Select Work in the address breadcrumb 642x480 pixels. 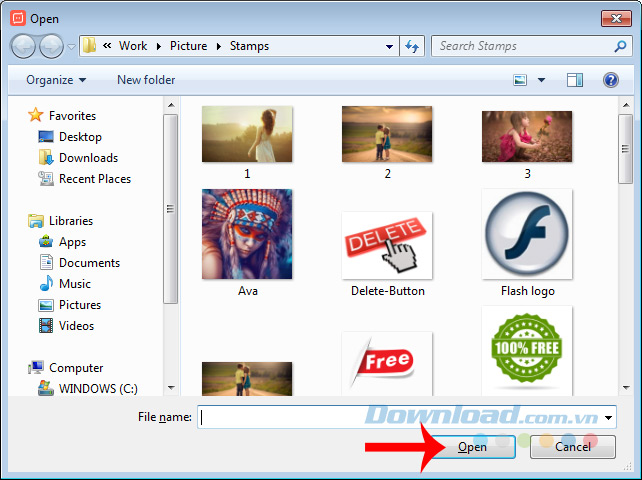133,46
